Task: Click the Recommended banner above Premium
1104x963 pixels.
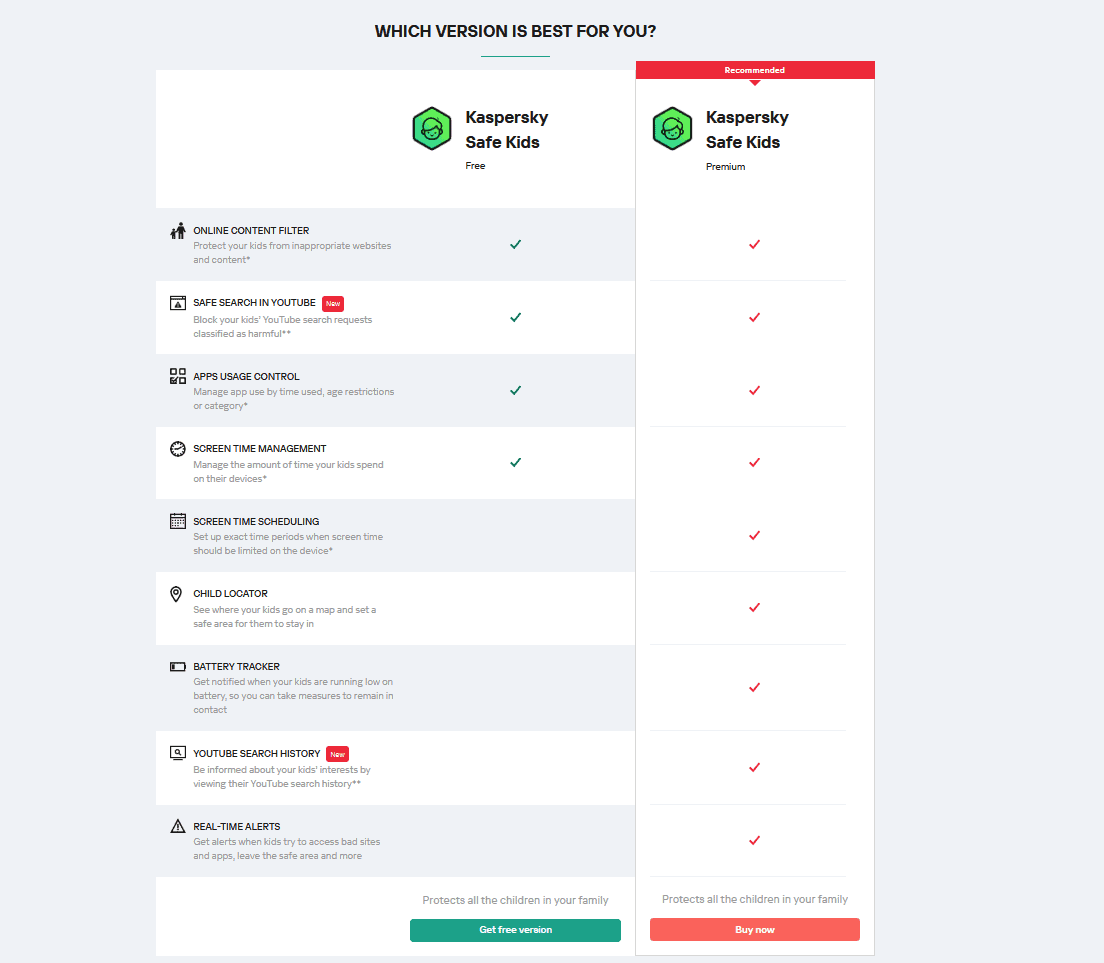Action: (x=755, y=70)
